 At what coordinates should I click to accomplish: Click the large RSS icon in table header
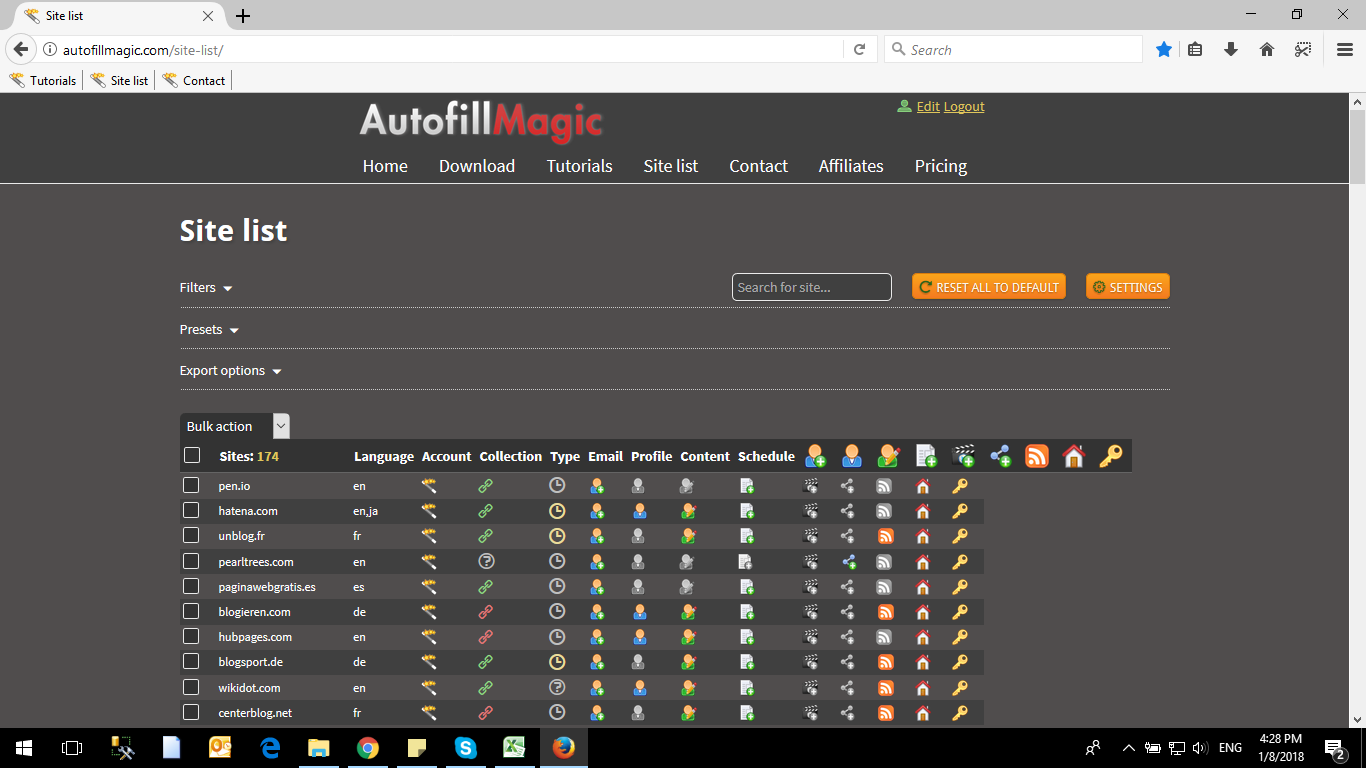point(1037,456)
